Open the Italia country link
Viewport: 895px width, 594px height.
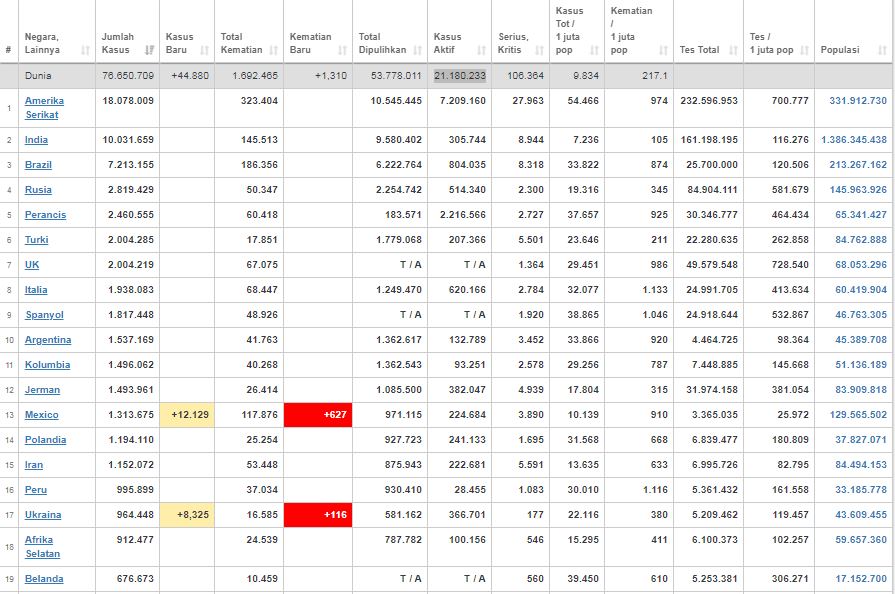[36, 290]
